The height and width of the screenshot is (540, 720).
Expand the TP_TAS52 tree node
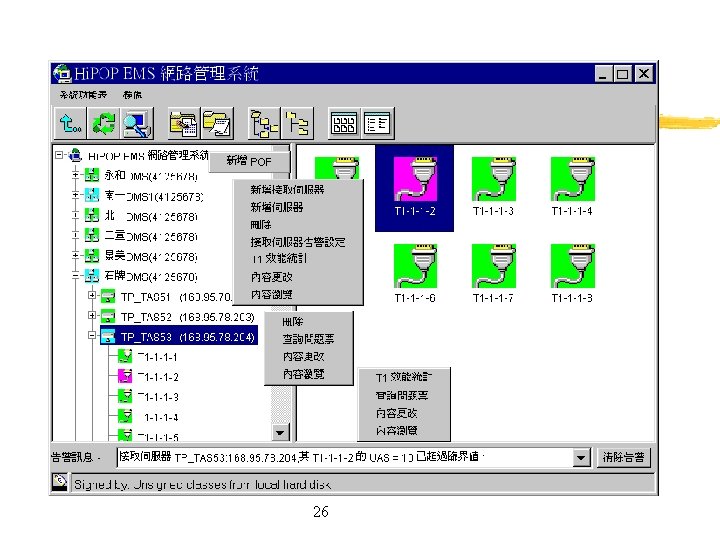click(x=92, y=315)
